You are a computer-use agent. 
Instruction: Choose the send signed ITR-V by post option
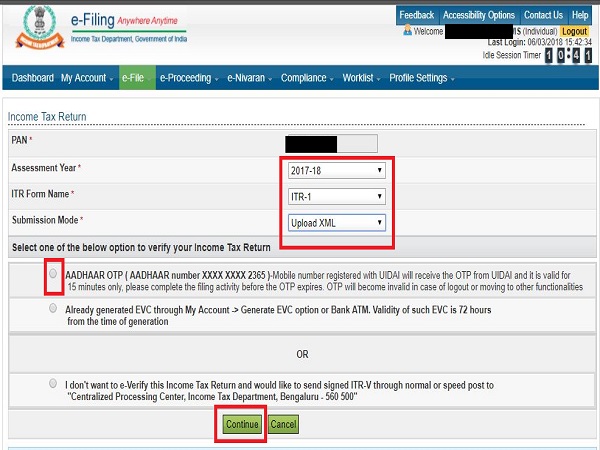tap(53, 383)
